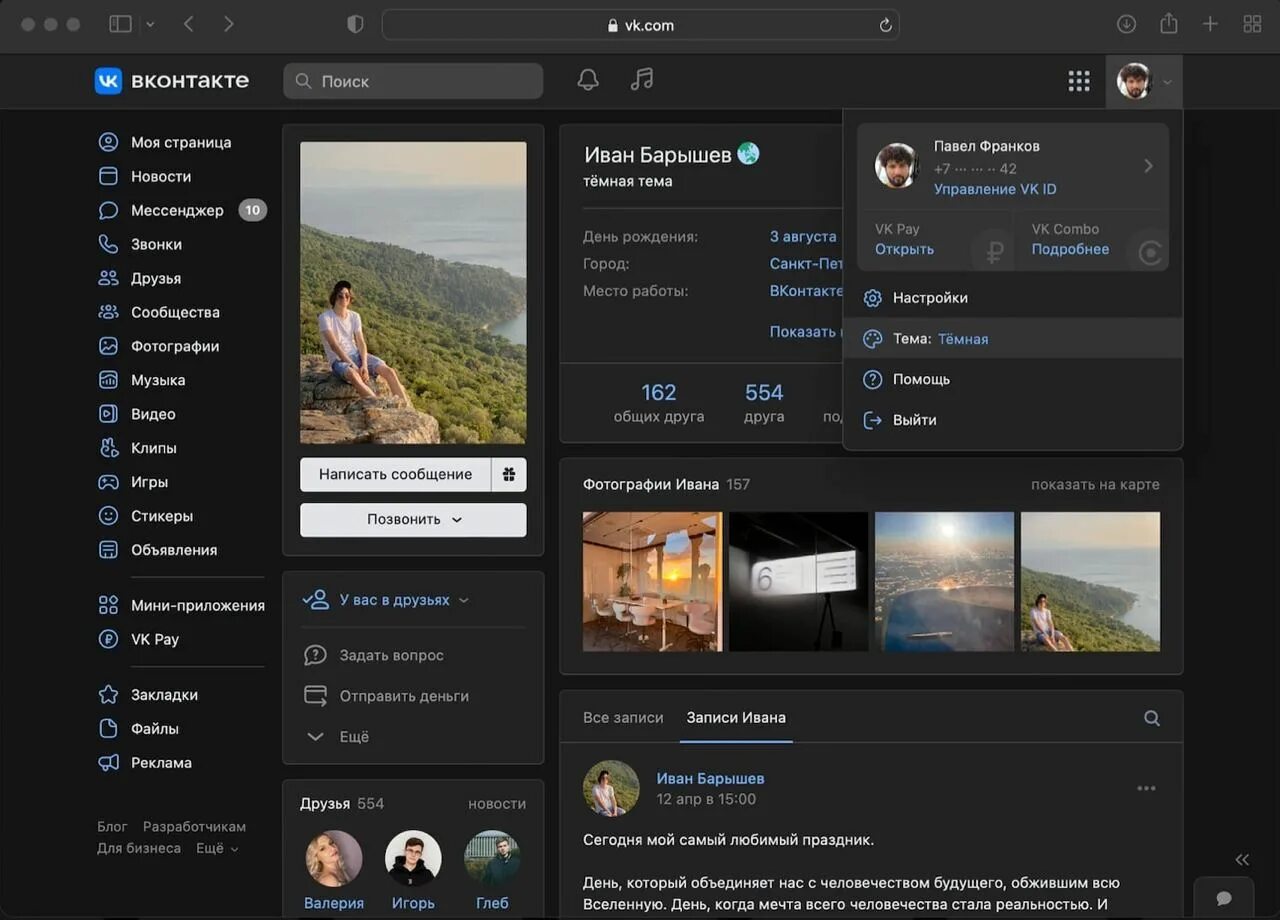Click the Safari reload page icon
The width and height of the screenshot is (1280, 920).
tap(885, 25)
